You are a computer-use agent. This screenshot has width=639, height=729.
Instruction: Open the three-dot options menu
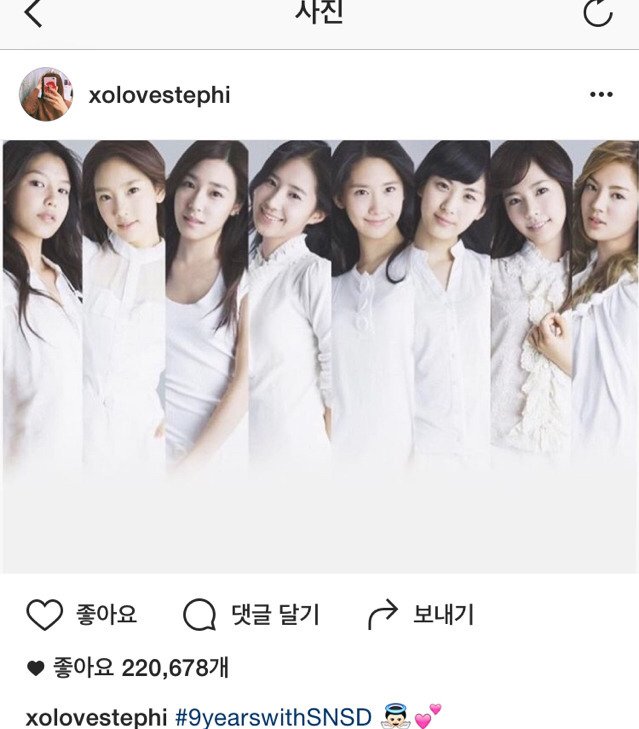pos(601,94)
